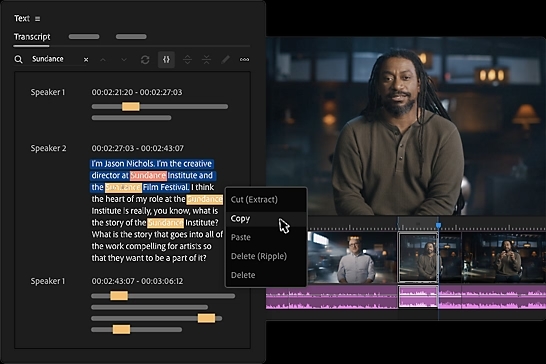This screenshot has width=546, height=364.
Task: Click the search magnifier icon
Action: [18, 60]
